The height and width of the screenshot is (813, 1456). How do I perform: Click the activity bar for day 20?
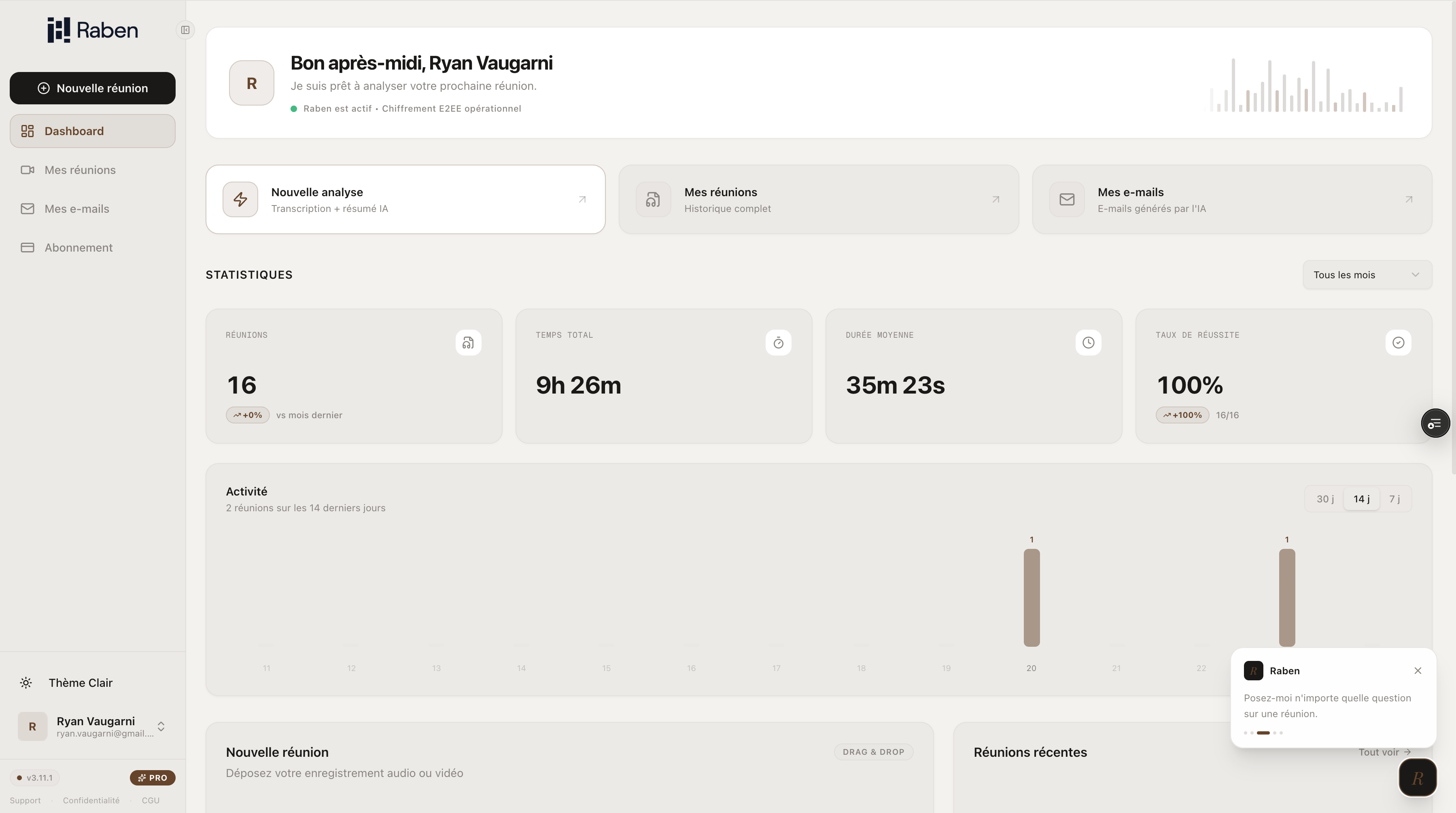(1032, 598)
